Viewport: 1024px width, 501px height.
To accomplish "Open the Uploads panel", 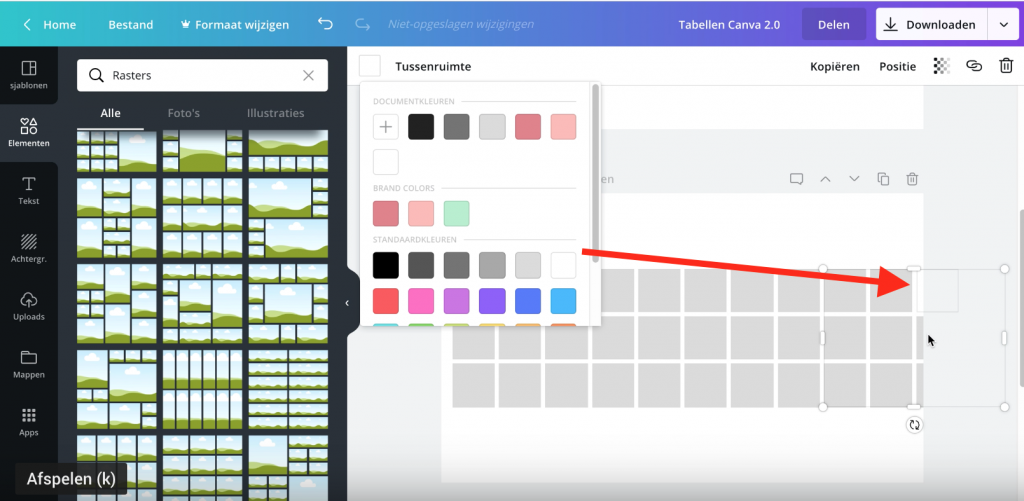I will pyautogui.click(x=28, y=306).
